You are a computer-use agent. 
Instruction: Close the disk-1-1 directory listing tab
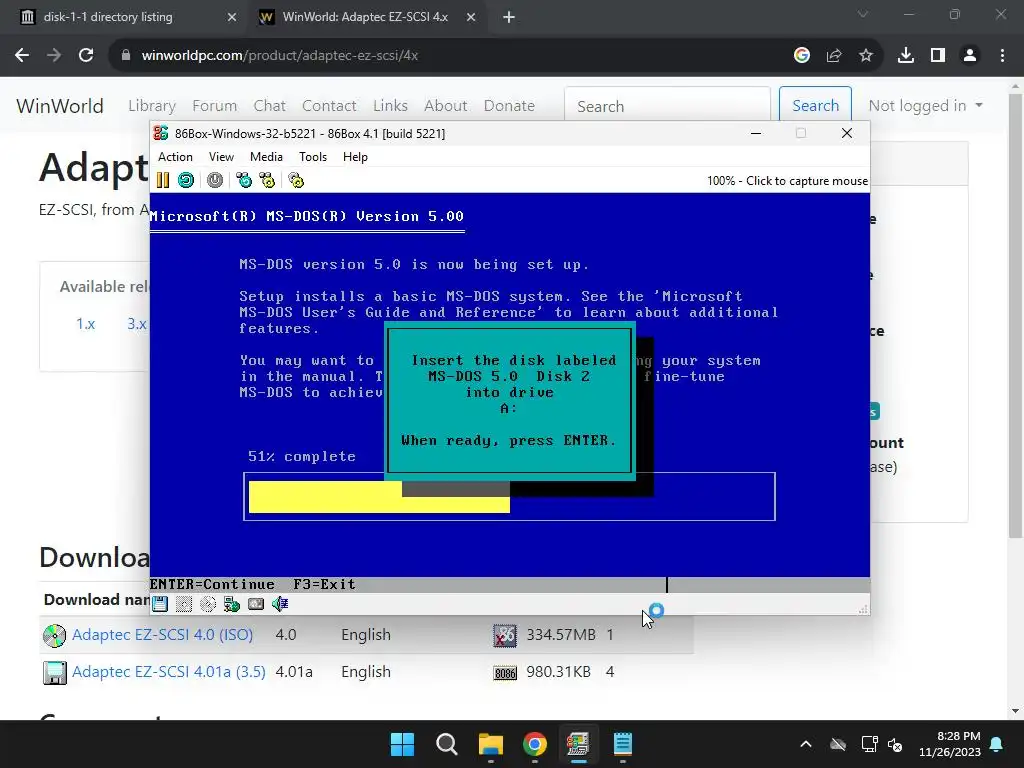(232, 17)
